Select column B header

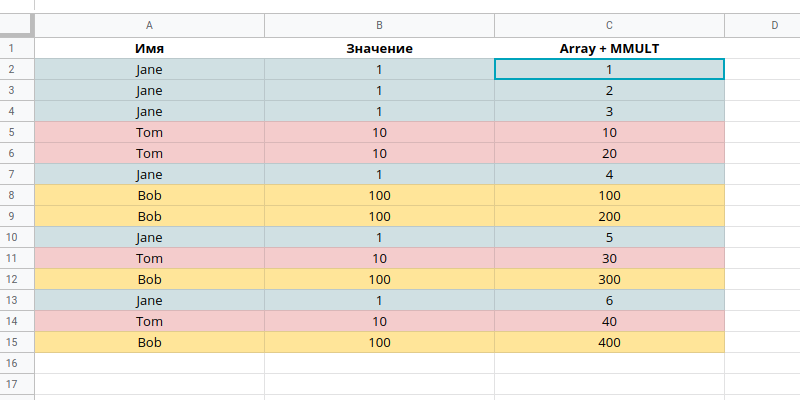[x=379, y=25]
